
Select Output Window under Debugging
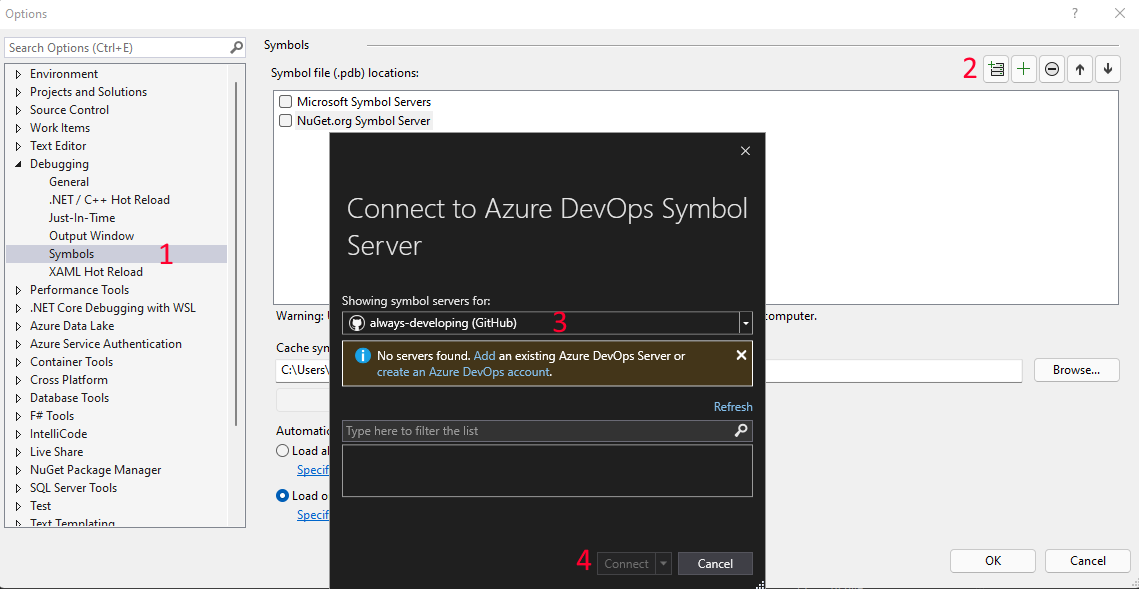point(92,236)
